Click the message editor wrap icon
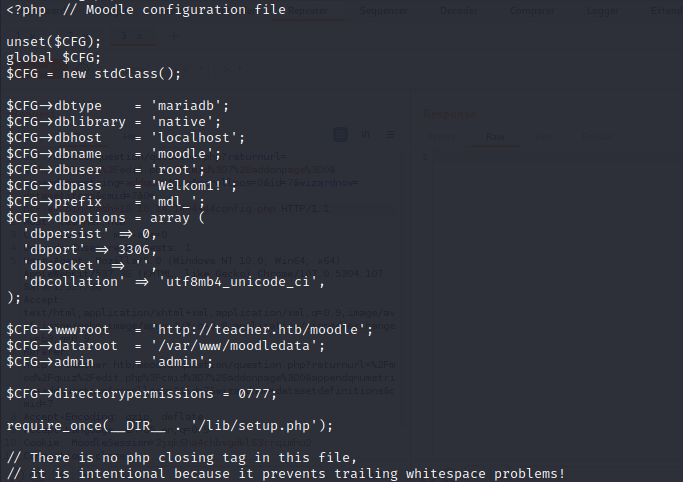683x482 pixels. tap(341, 133)
